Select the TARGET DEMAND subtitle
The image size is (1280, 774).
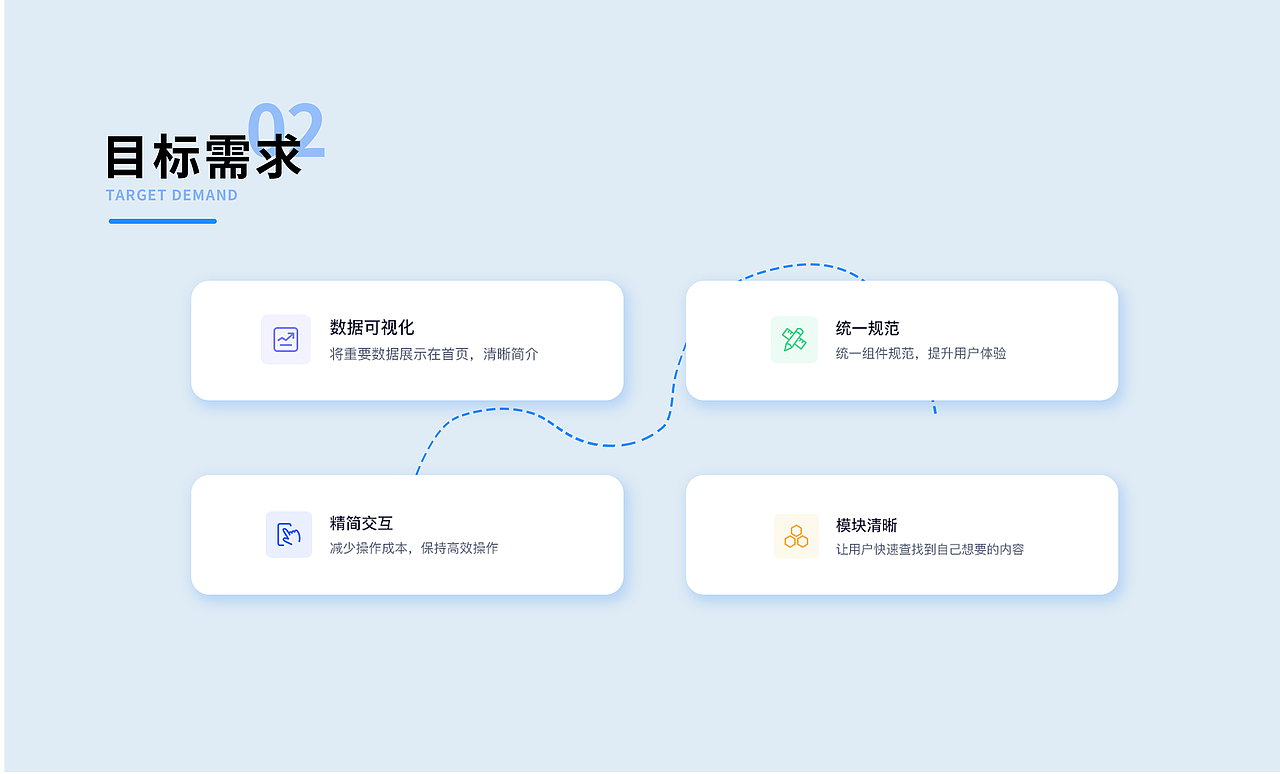coord(172,195)
